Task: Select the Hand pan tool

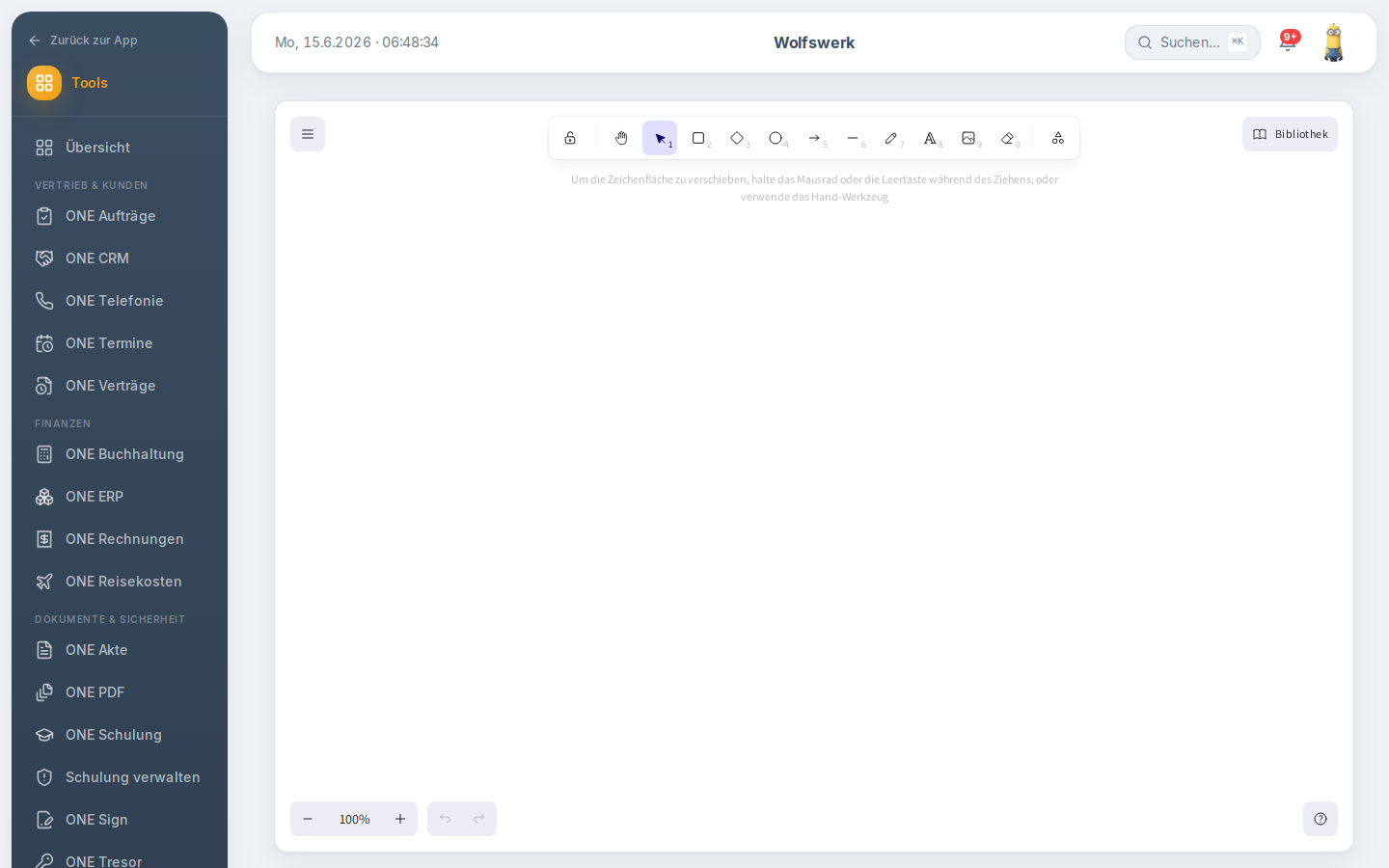Action: (621, 138)
